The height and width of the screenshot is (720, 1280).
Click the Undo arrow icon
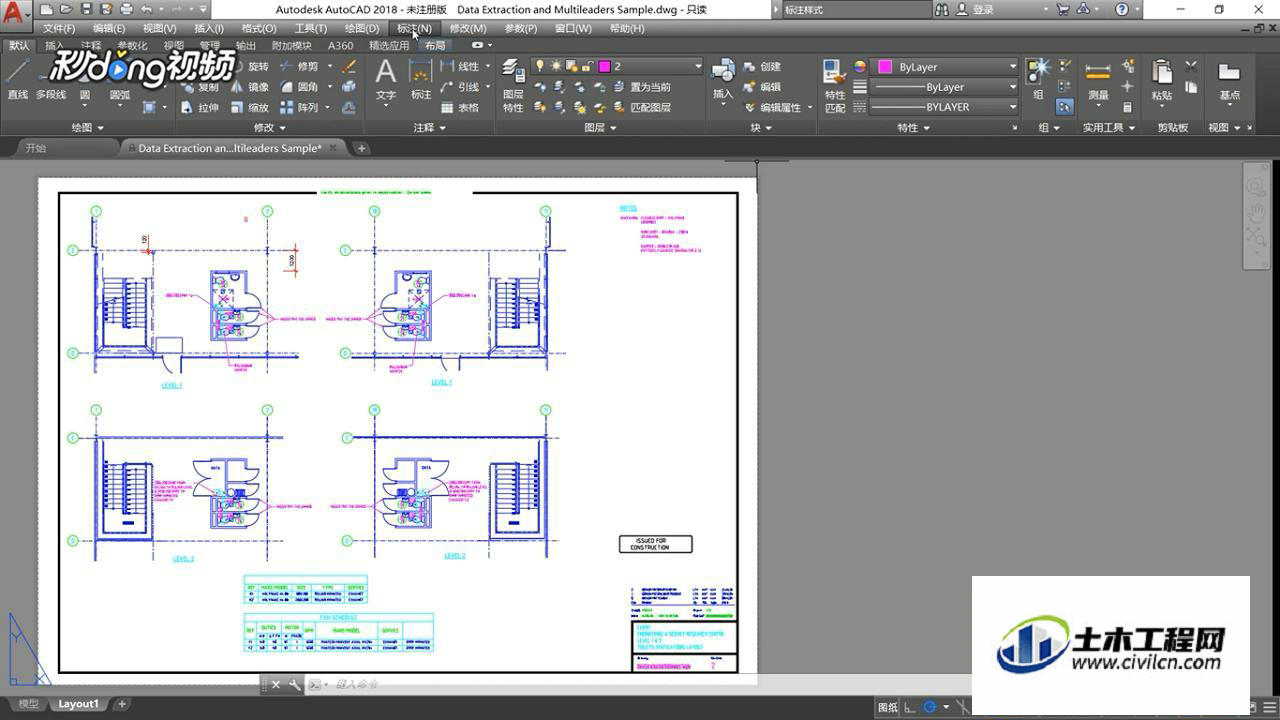click(146, 9)
